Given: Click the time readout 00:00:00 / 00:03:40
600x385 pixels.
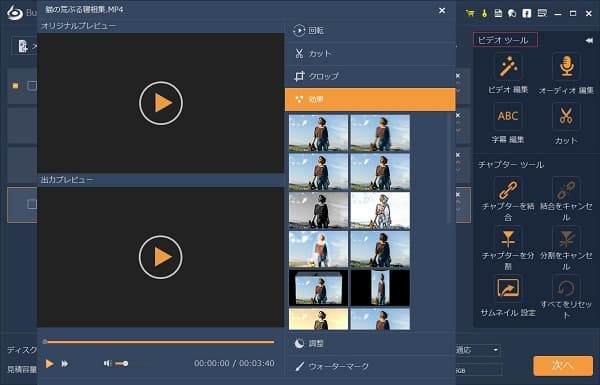Looking at the screenshot, I should [x=234, y=363].
